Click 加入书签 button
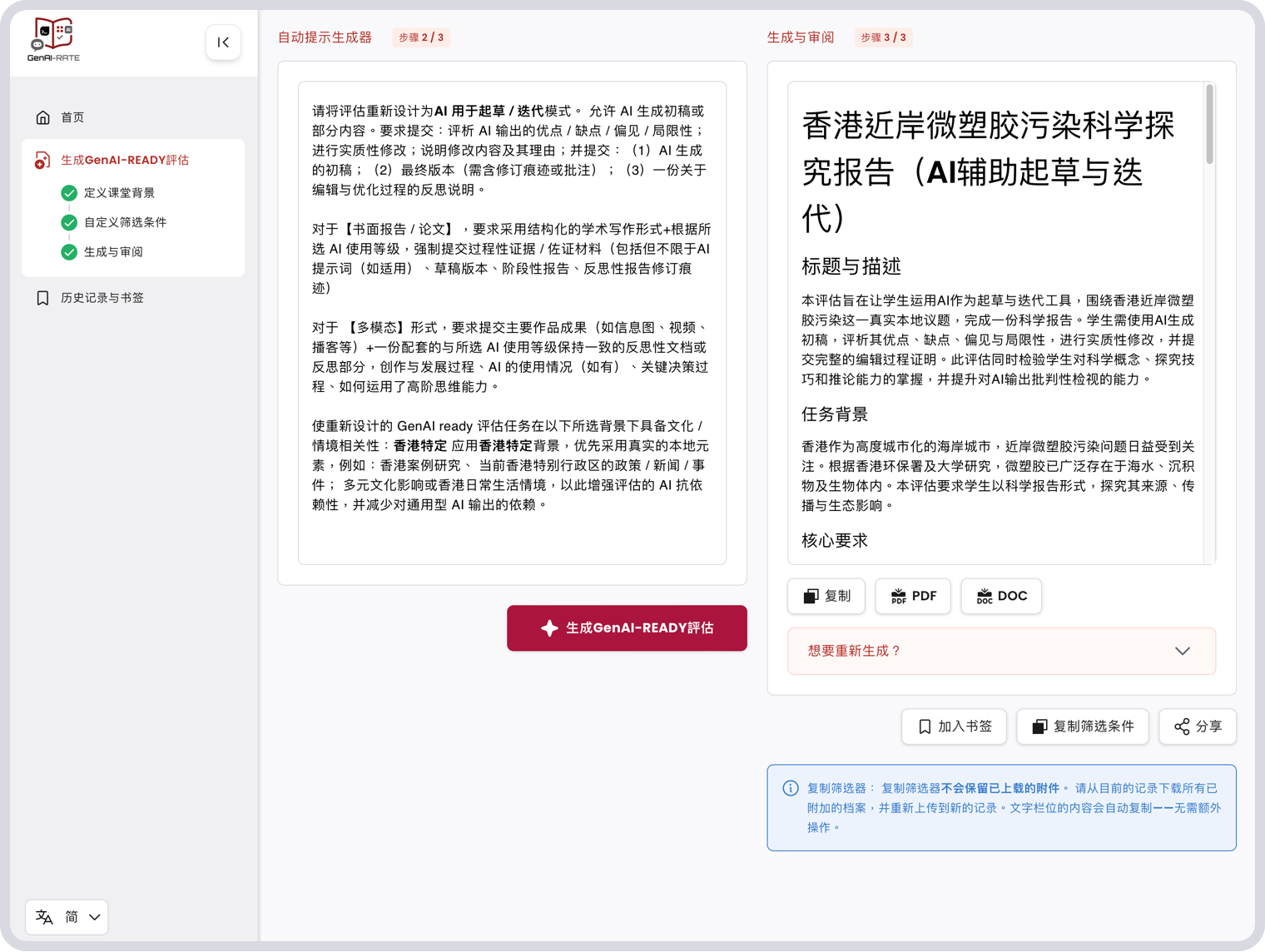This screenshot has width=1265, height=952. click(954, 726)
